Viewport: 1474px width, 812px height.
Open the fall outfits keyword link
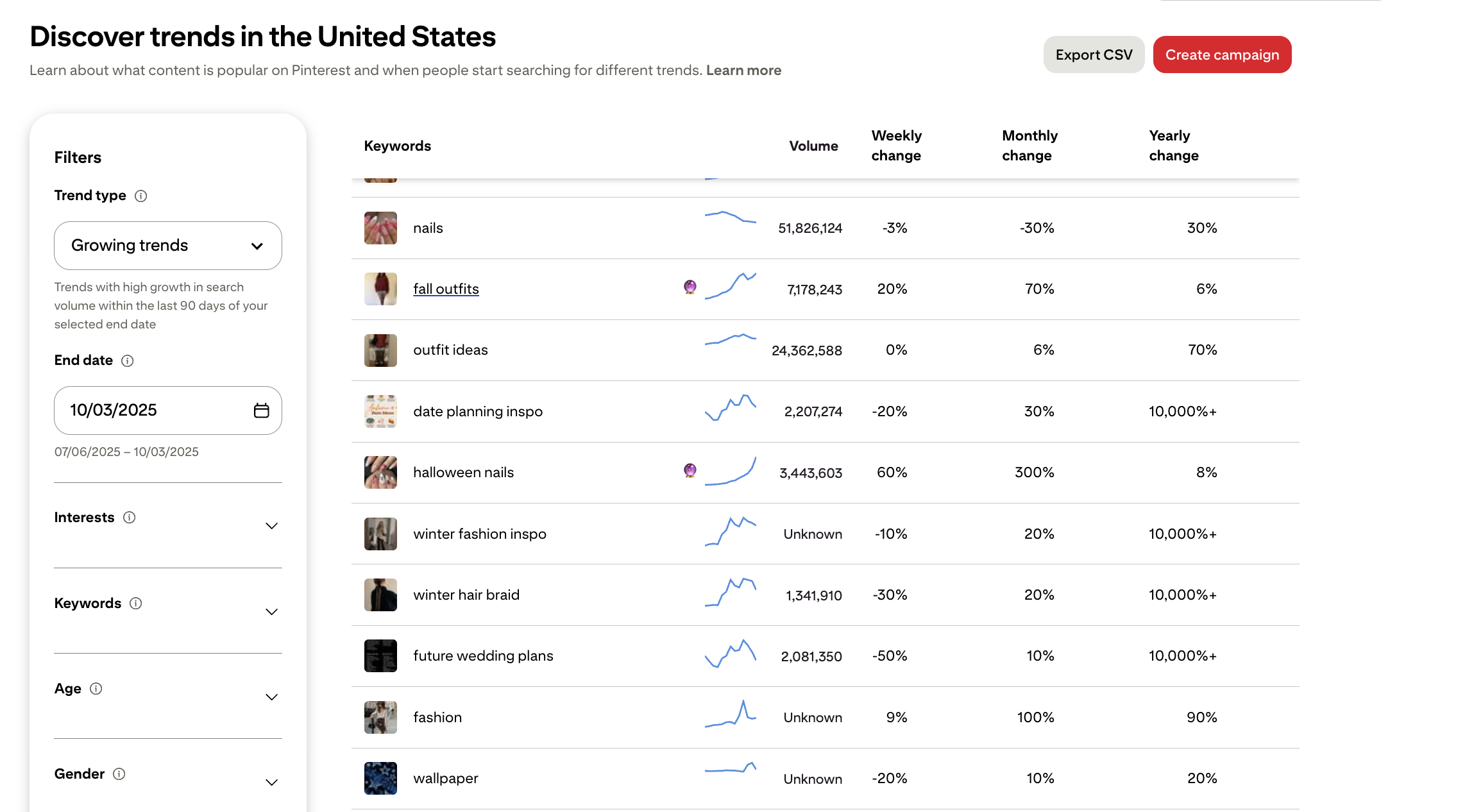pos(446,289)
